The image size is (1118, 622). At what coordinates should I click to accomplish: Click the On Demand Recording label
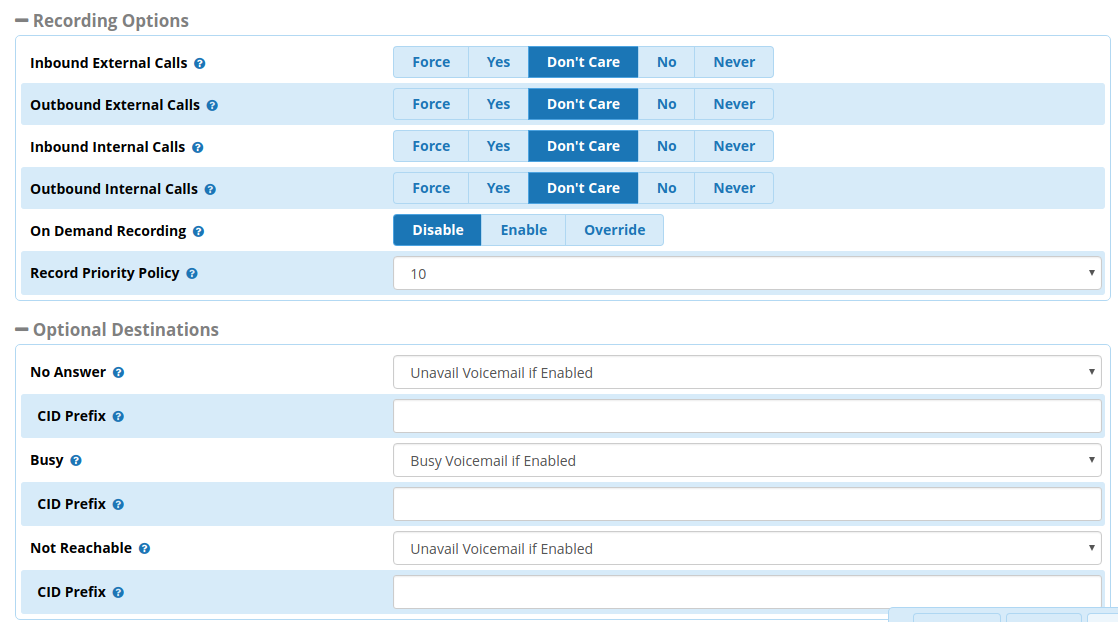[x=108, y=231]
